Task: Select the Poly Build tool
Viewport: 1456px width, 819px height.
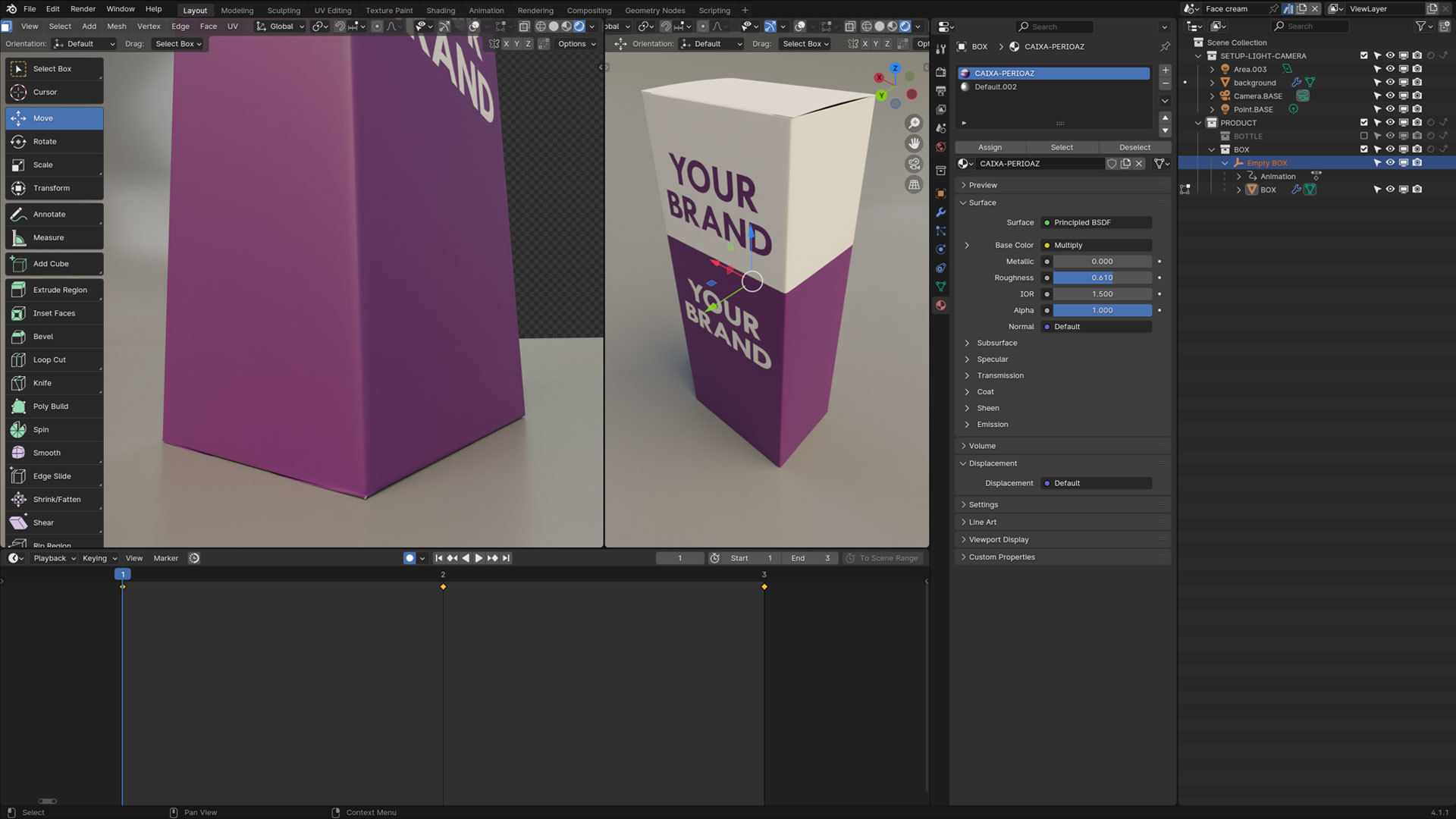Action: pos(54,406)
